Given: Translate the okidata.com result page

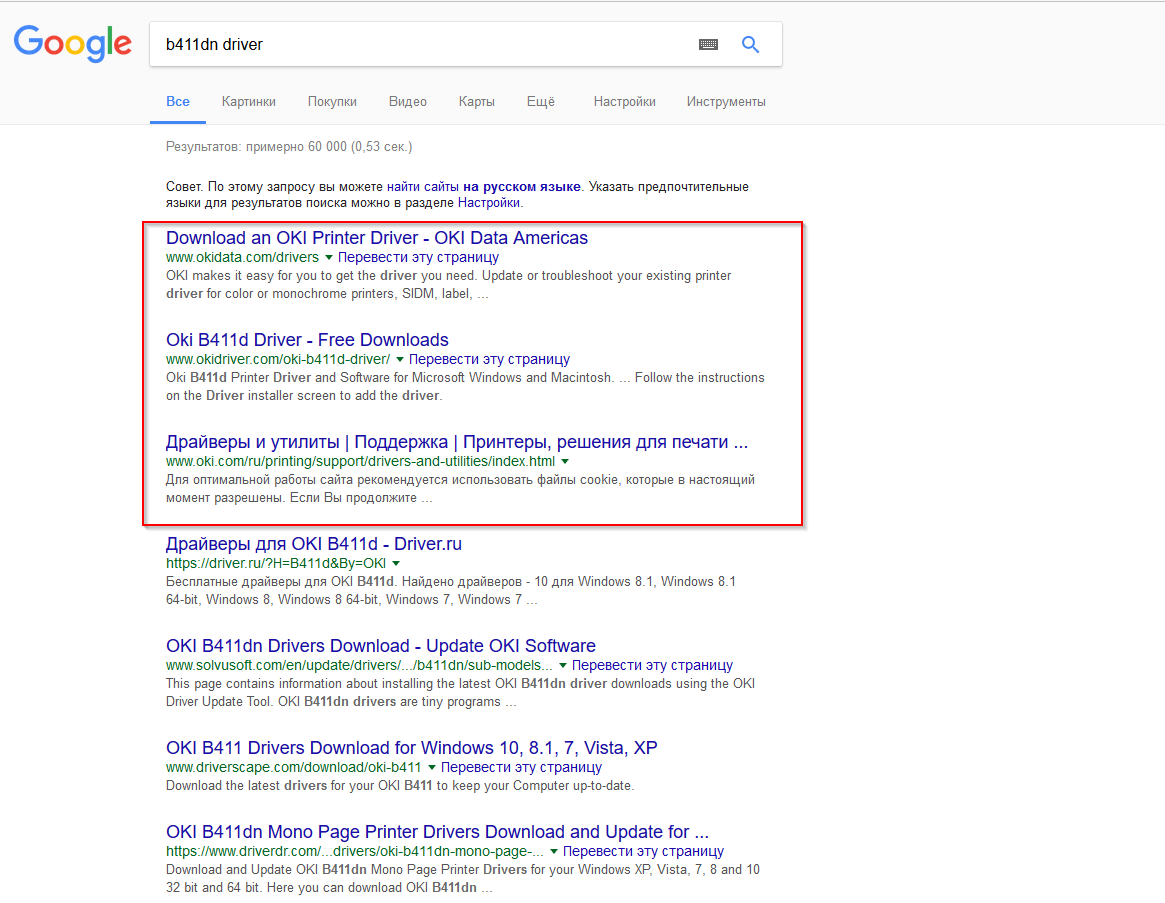Looking at the screenshot, I should click(418, 257).
